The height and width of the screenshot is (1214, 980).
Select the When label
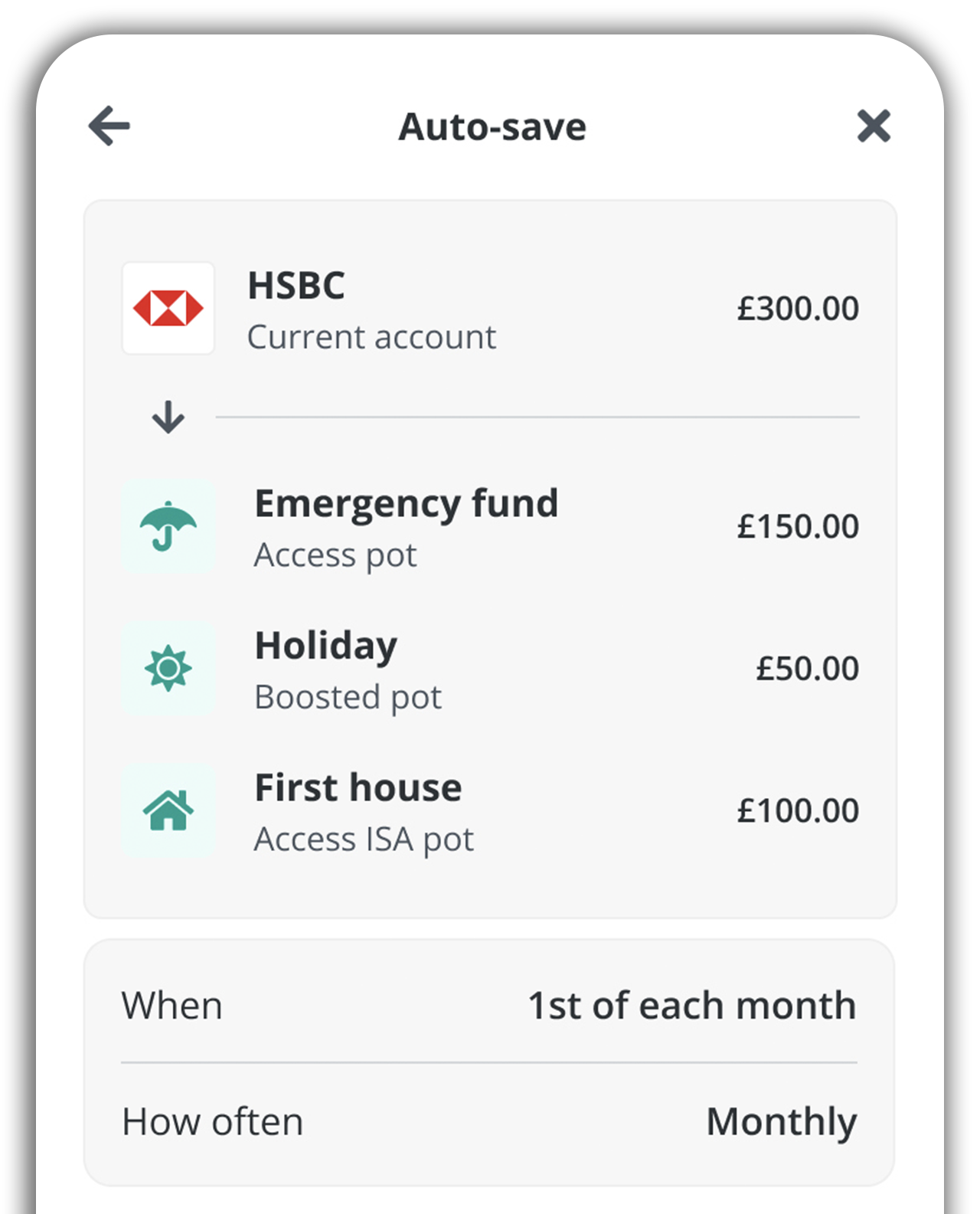(x=172, y=1006)
